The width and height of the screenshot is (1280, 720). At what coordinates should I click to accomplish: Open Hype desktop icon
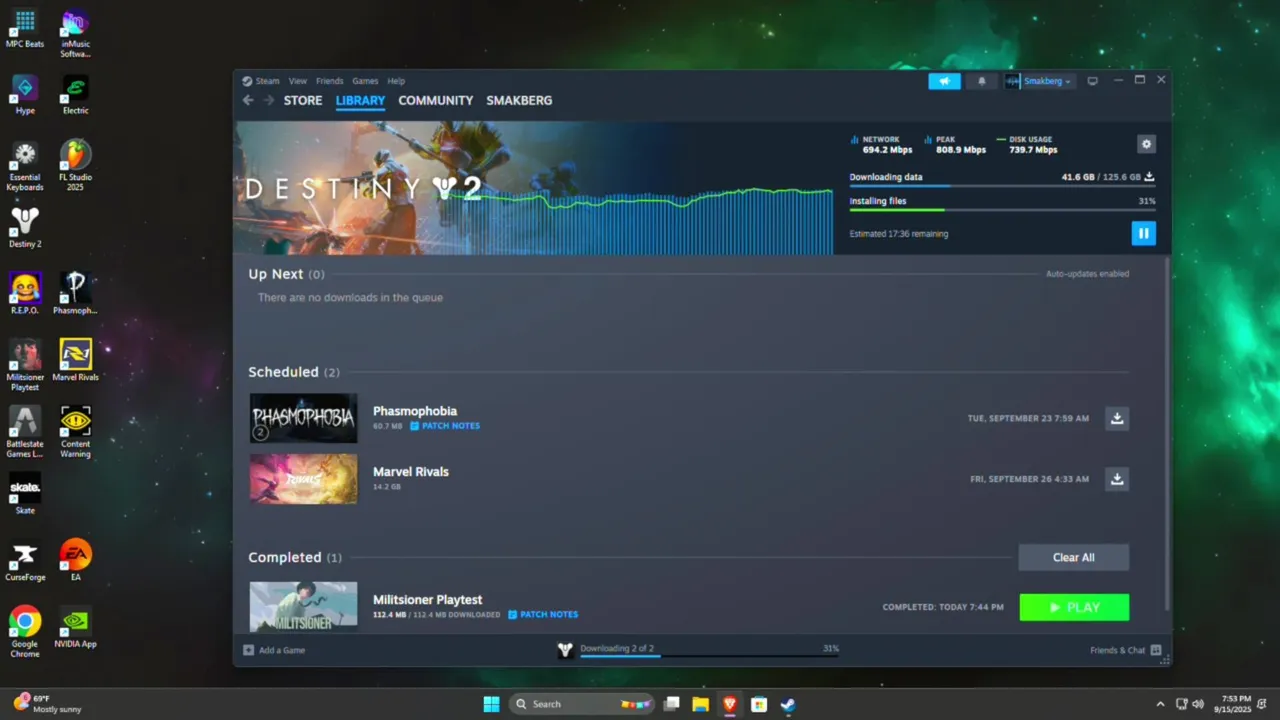click(x=25, y=95)
